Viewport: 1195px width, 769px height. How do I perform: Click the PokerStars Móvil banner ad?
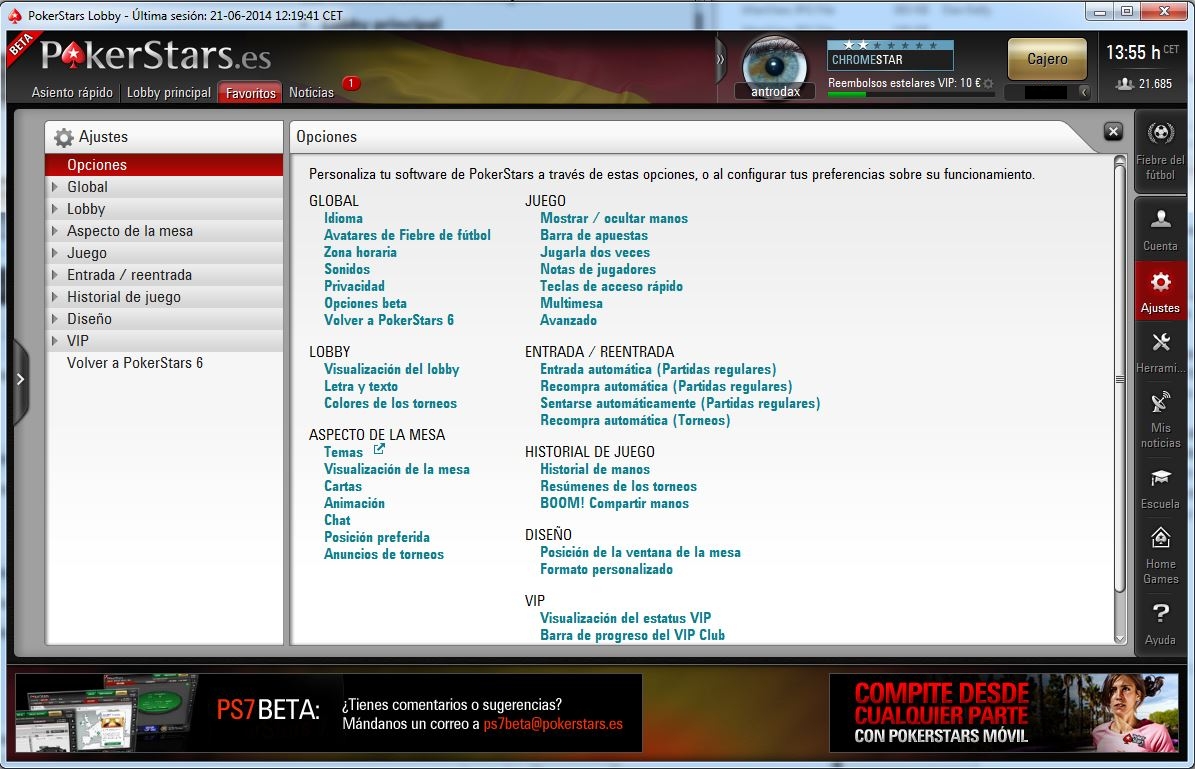pos(1003,713)
